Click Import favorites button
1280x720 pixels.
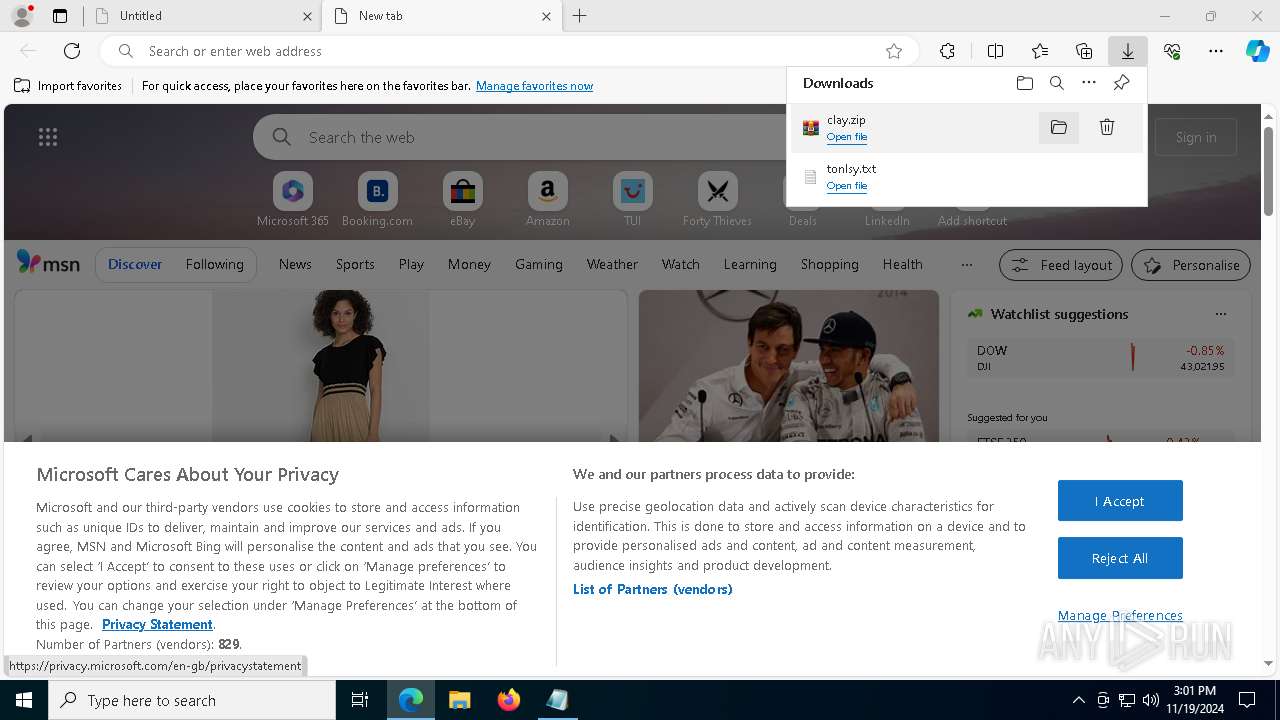(68, 86)
